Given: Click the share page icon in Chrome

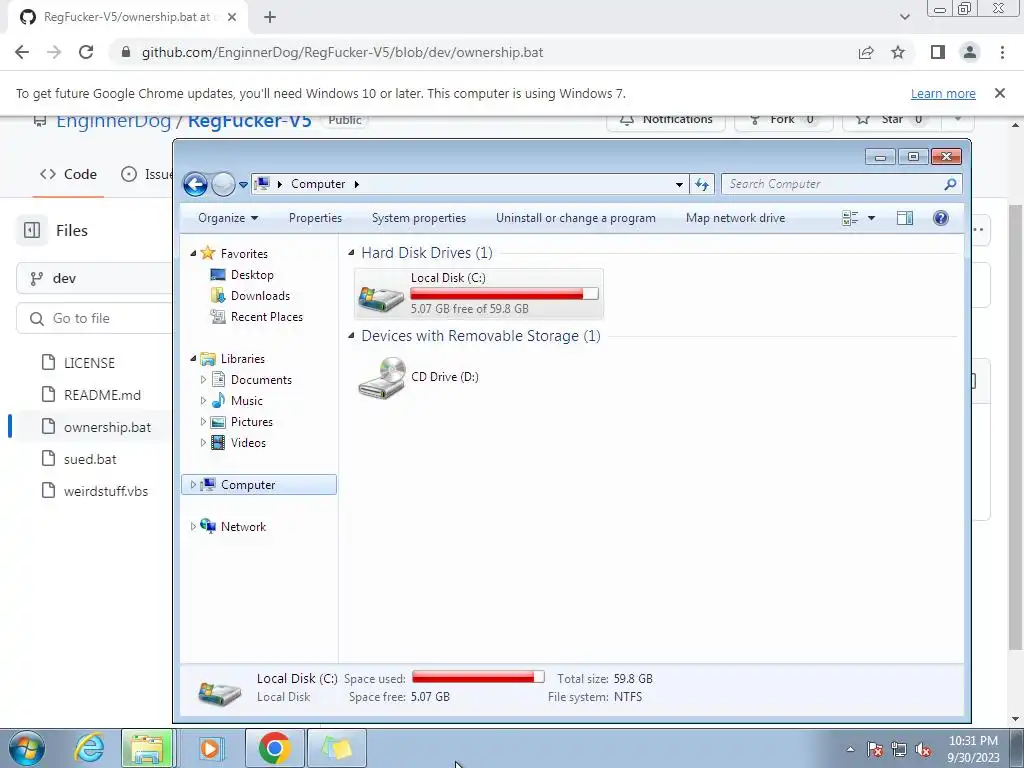Looking at the screenshot, I should [866, 52].
